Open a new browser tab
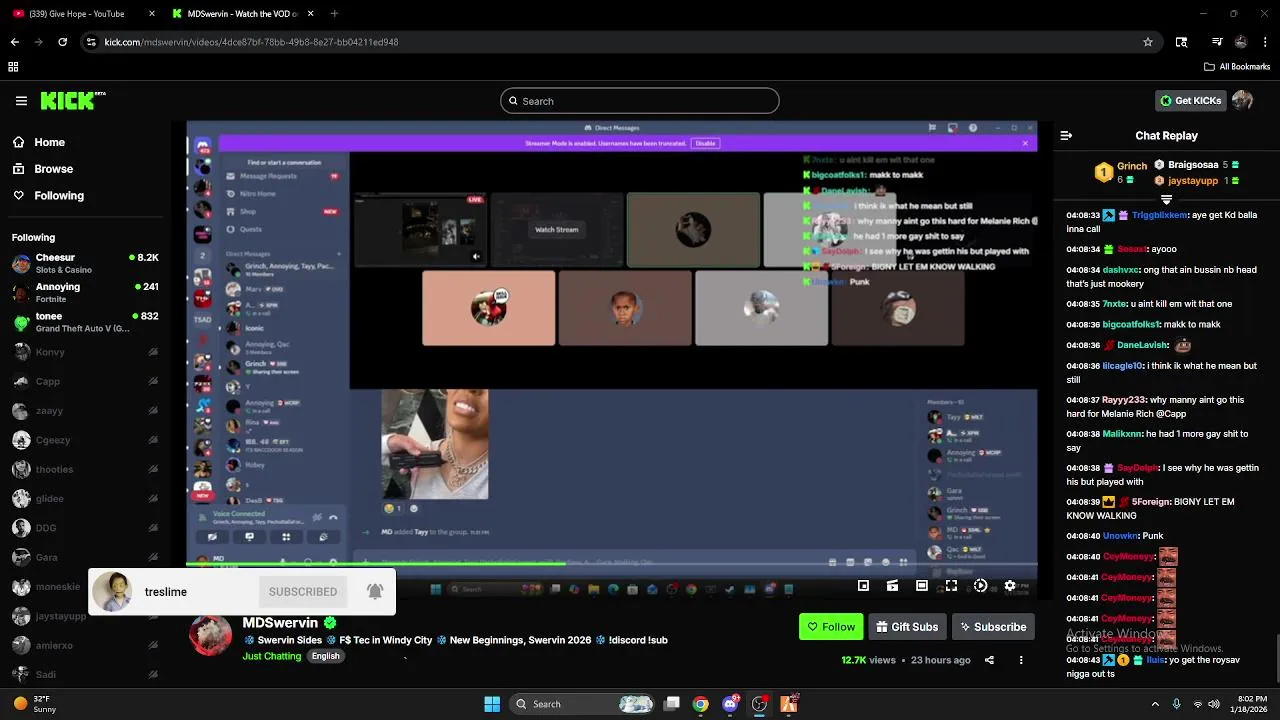Screen dimensions: 1280x720 tap(334, 14)
